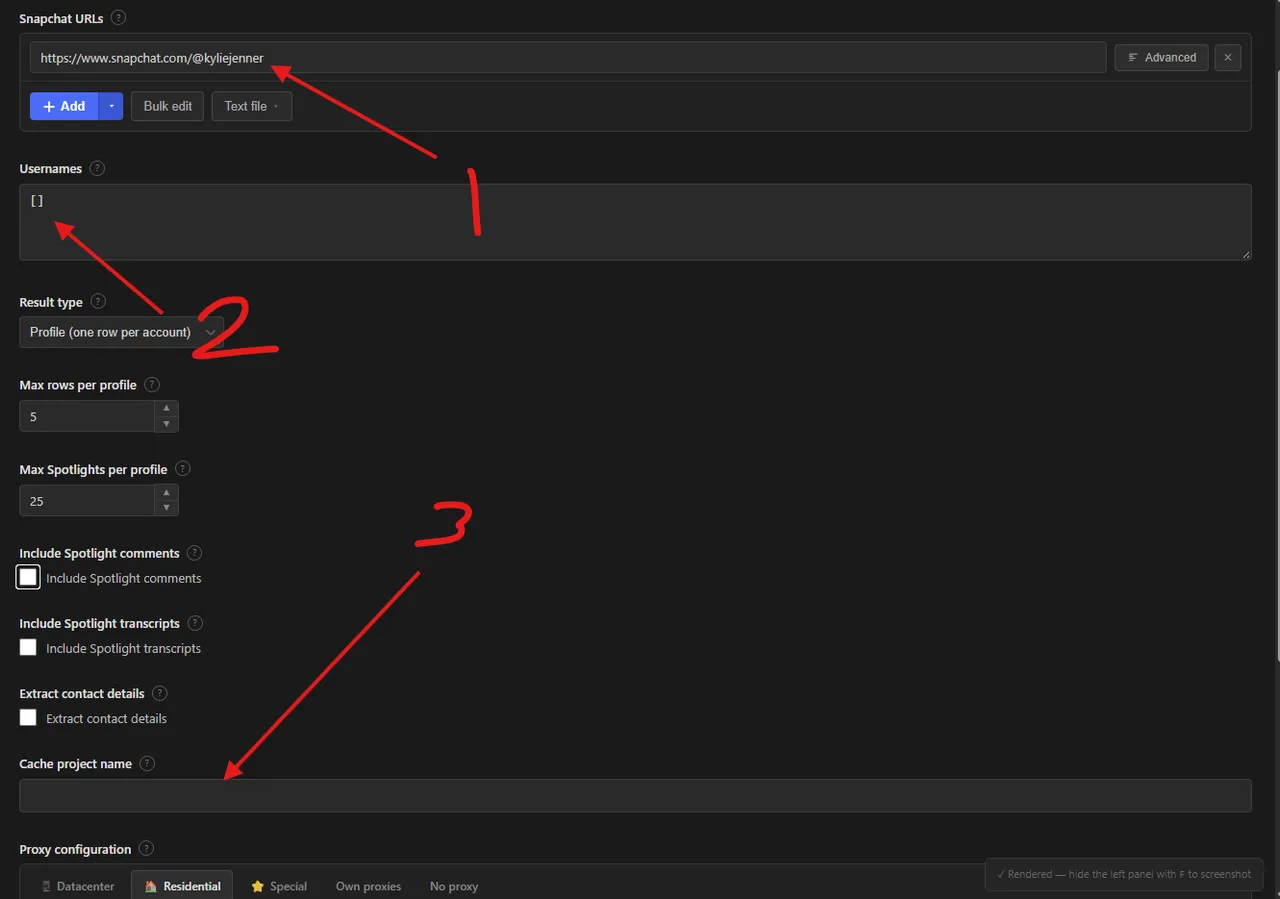
Task: Click the Max rows per profile number field
Action: 87,416
